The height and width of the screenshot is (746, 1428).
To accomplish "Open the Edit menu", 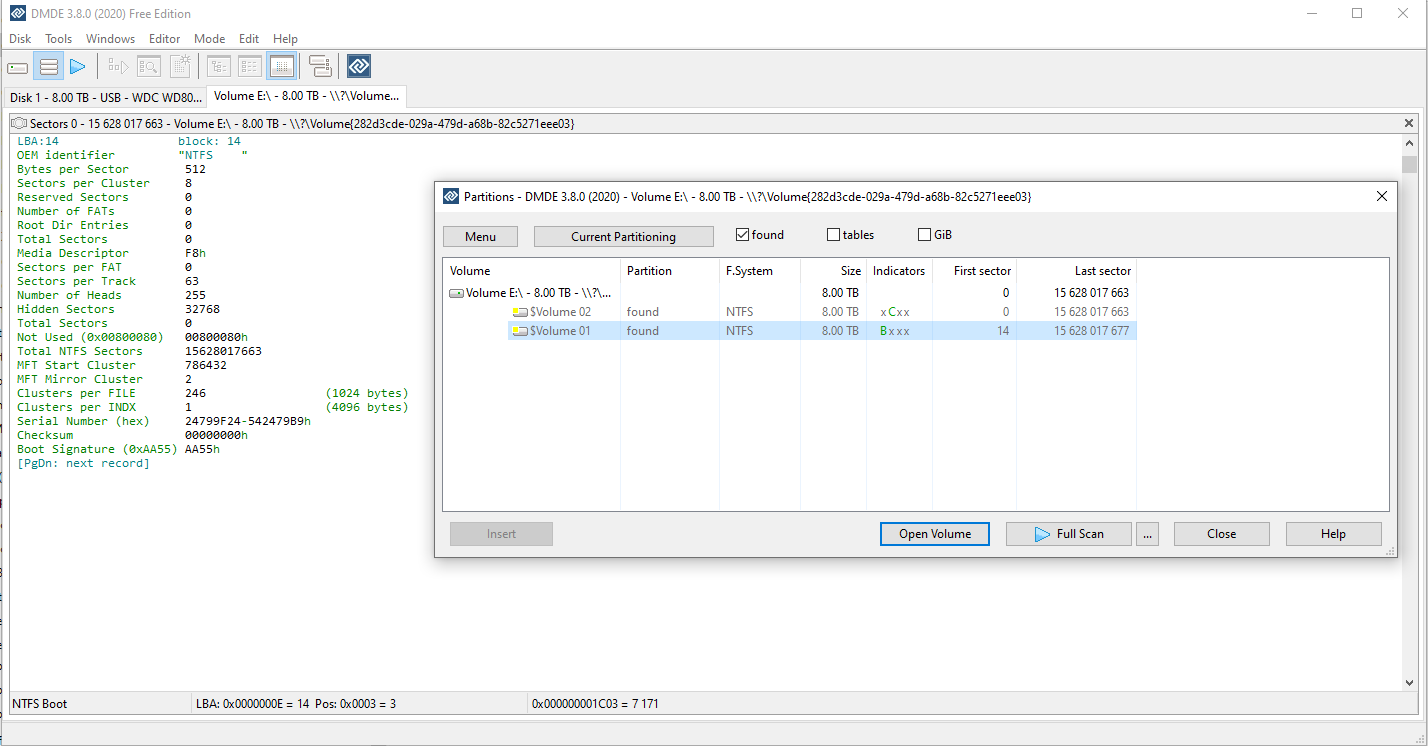I will [x=249, y=39].
